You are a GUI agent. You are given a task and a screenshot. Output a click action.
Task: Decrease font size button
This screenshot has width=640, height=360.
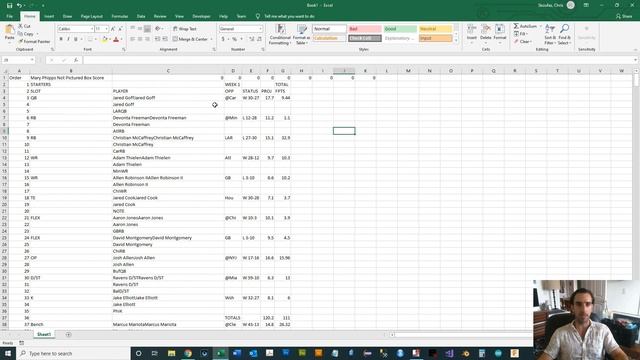pos(120,29)
